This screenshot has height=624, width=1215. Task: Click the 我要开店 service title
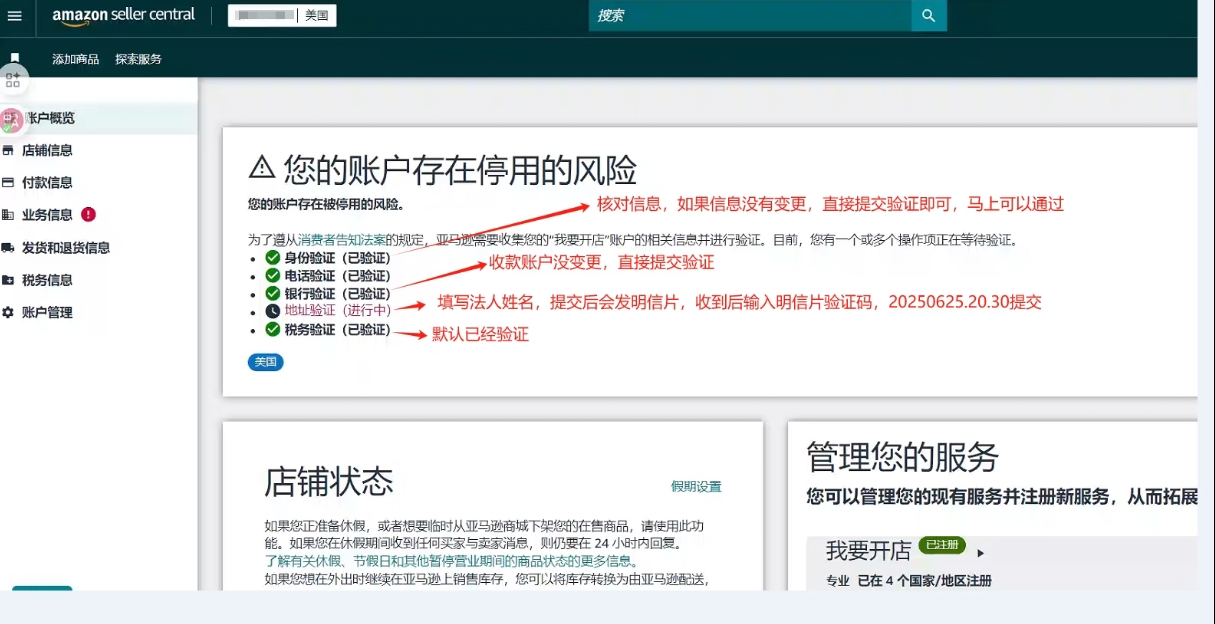[869, 551]
